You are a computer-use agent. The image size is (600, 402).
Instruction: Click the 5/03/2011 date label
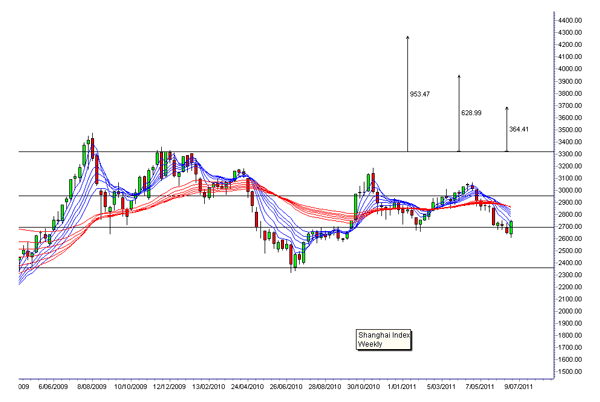tap(441, 387)
